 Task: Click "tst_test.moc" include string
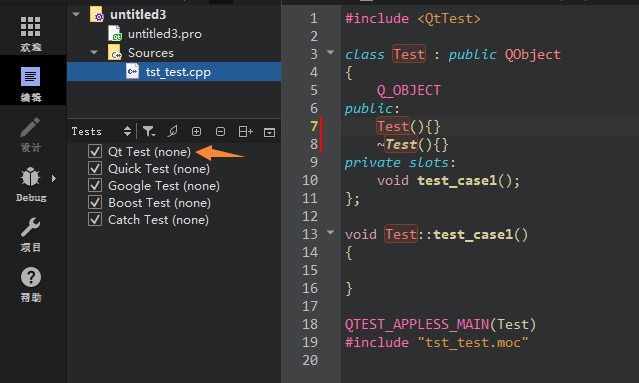point(473,343)
